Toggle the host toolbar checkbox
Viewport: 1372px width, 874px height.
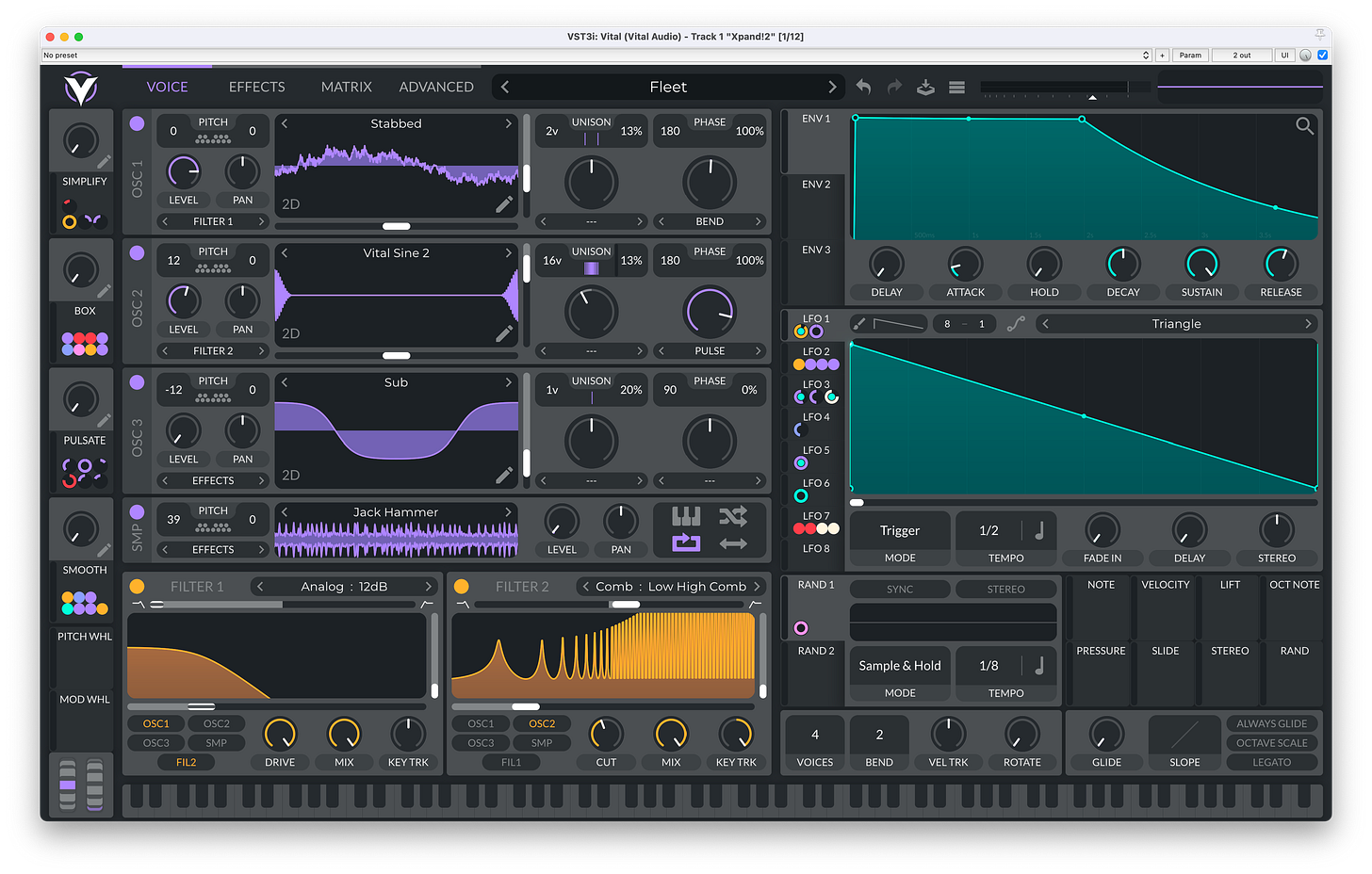1322,56
